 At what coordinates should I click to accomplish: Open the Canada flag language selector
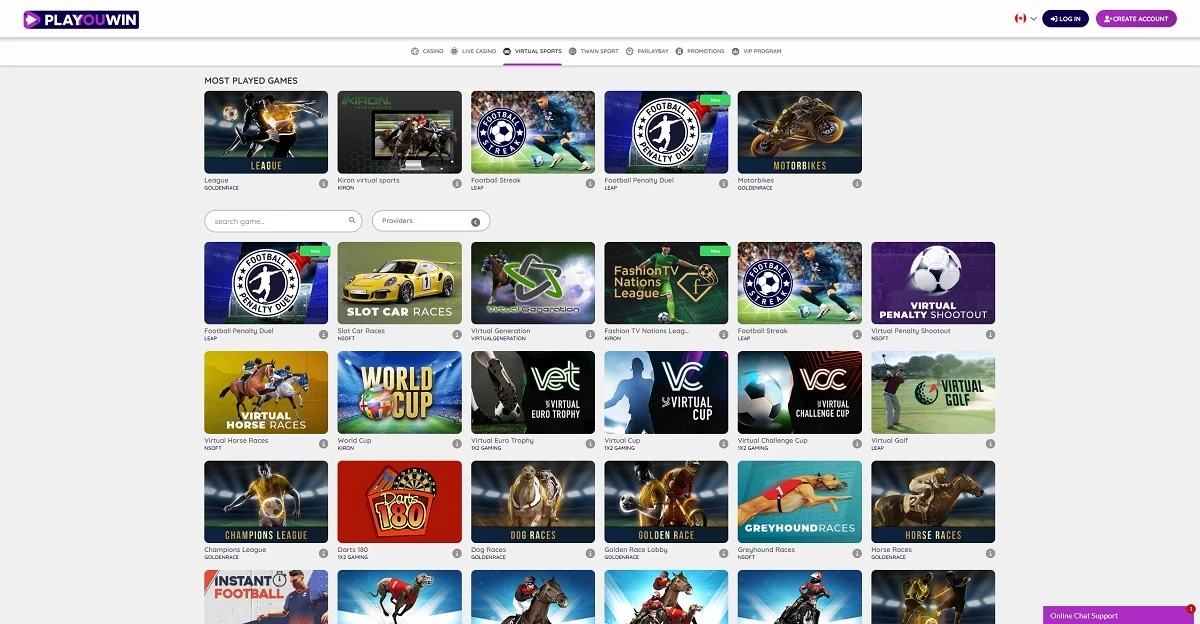tap(1025, 19)
